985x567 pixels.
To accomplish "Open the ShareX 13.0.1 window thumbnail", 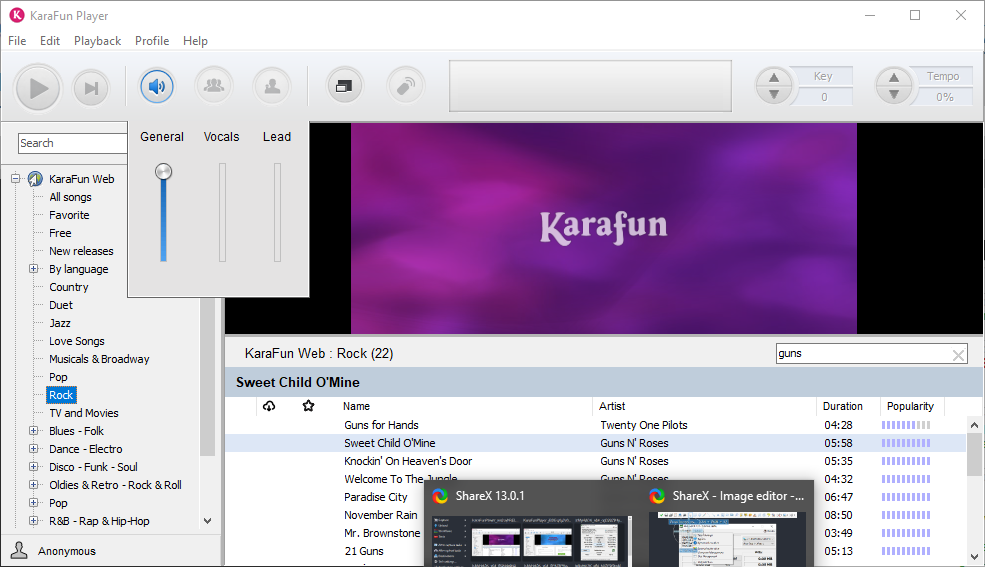I will 531,540.
